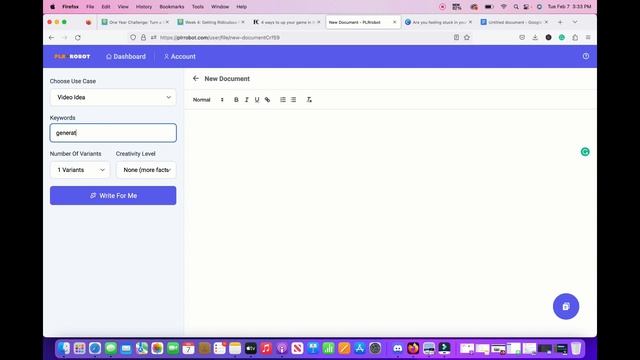Expand the list all tabs chevron
The width and height of the screenshot is (640, 360).
575,22
